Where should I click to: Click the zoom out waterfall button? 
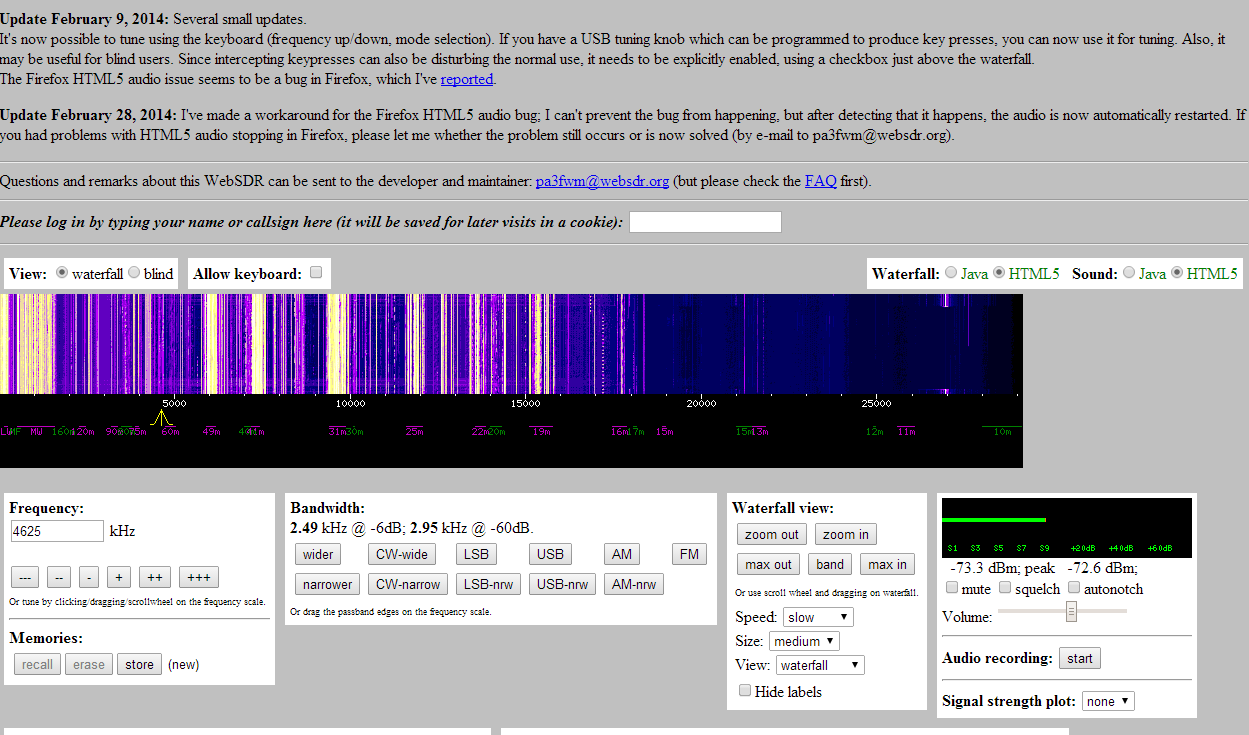(772, 534)
